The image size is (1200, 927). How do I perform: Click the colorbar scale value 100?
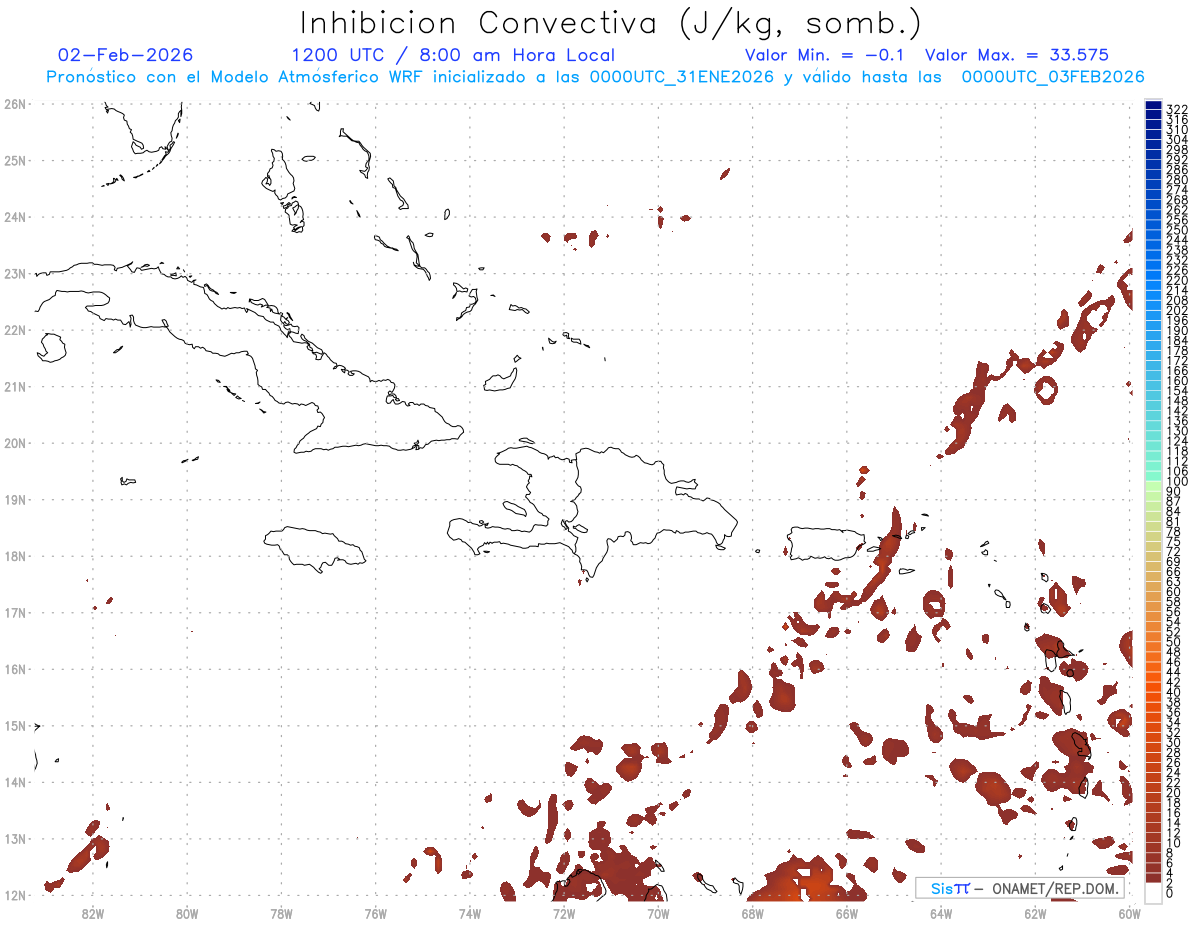point(1177,482)
